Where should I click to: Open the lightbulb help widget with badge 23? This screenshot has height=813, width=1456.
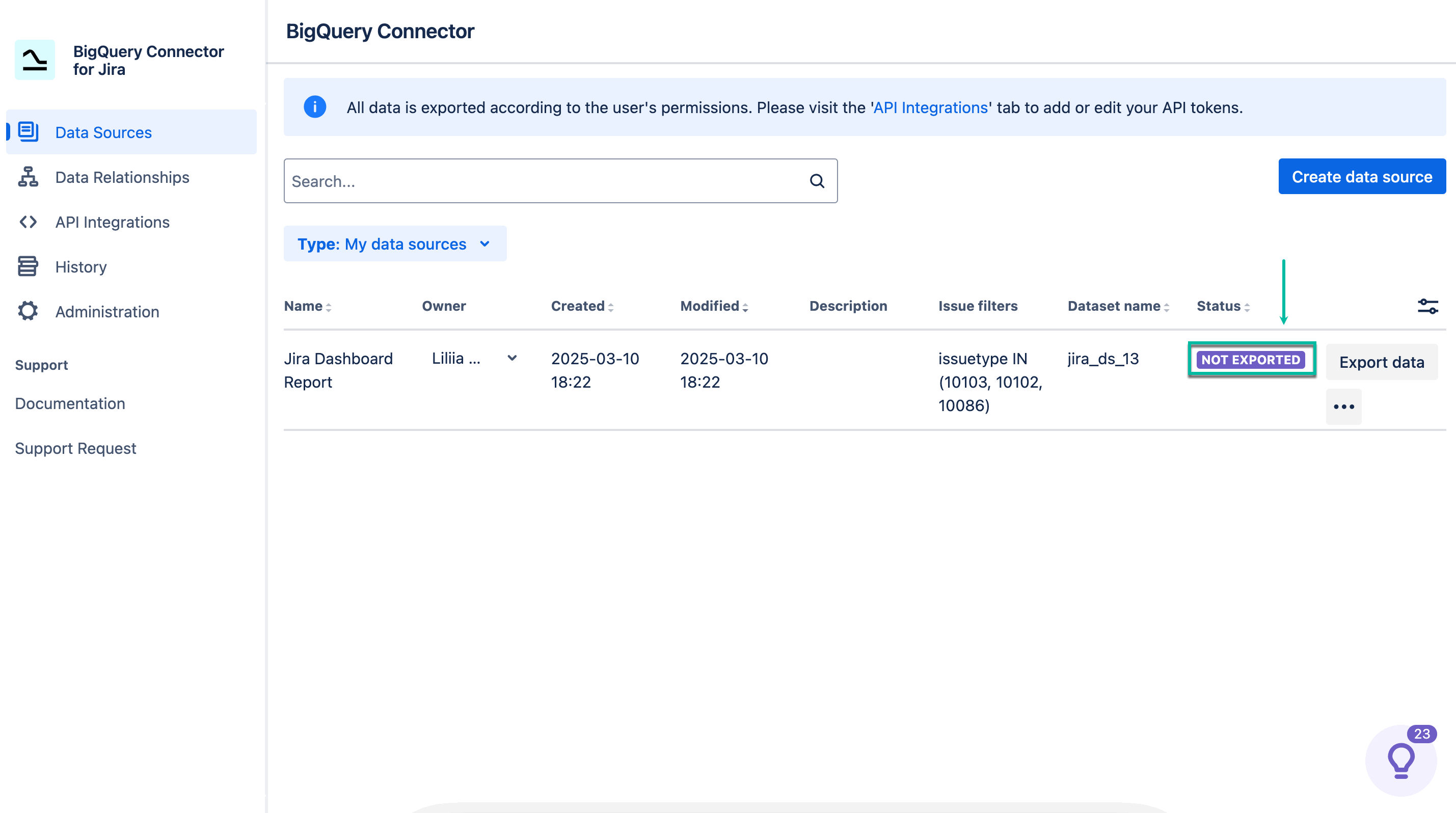pos(1400,761)
